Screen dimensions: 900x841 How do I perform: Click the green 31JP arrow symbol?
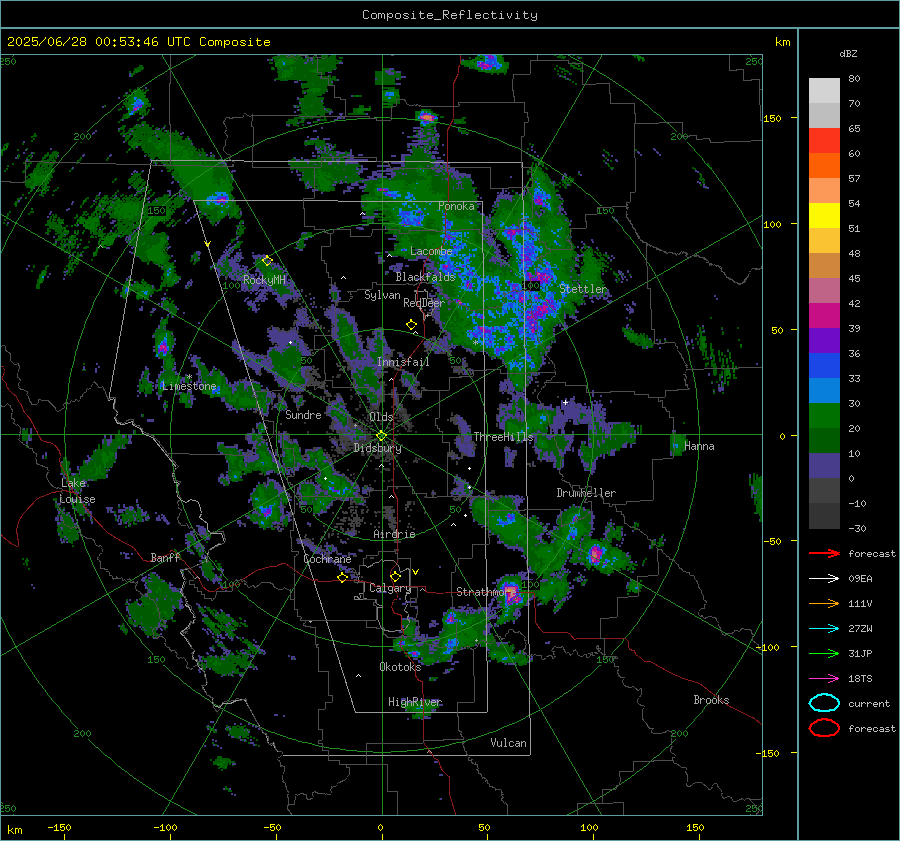coord(824,653)
